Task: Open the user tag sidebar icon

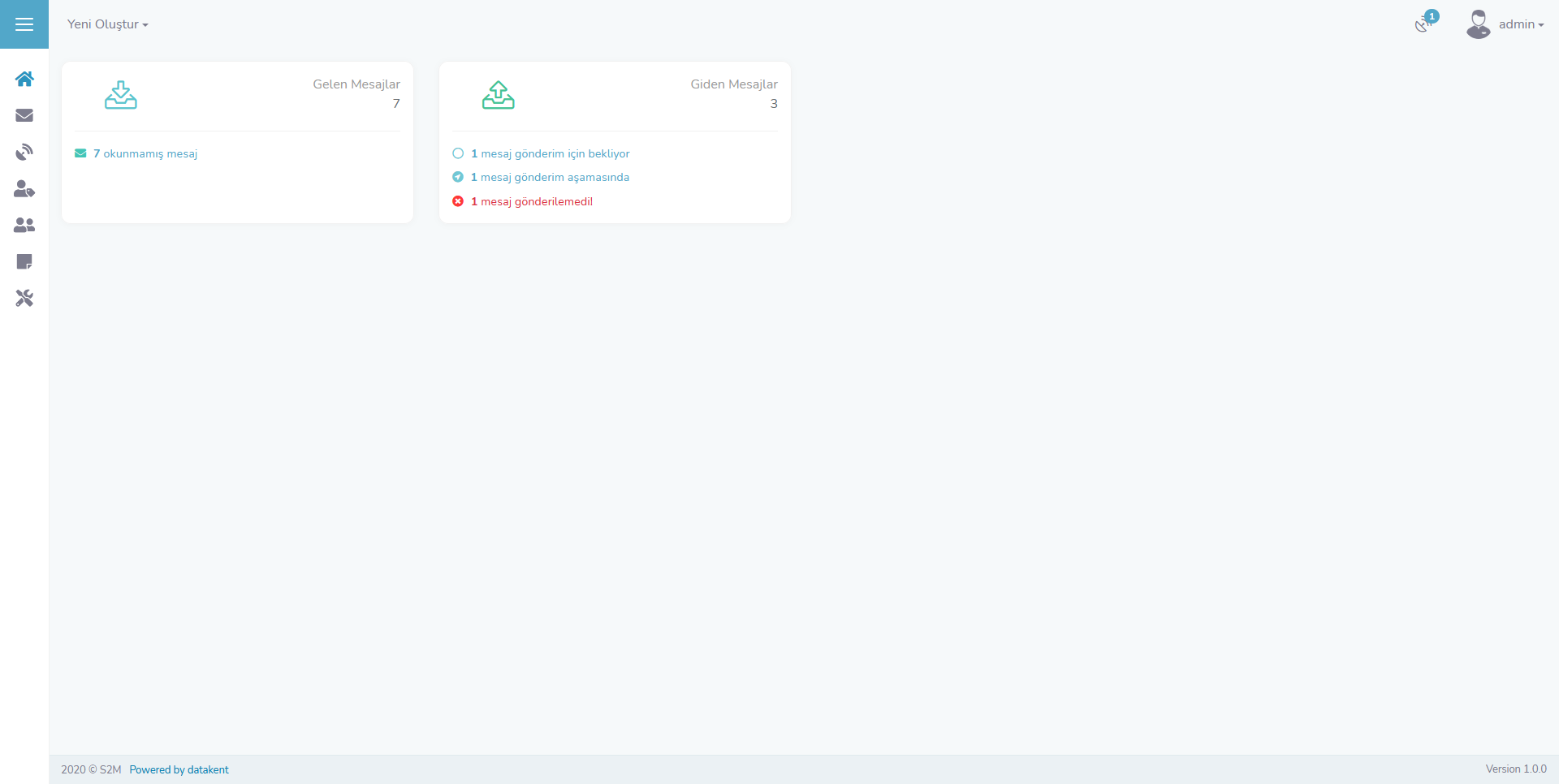Action: (x=24, y=188)
